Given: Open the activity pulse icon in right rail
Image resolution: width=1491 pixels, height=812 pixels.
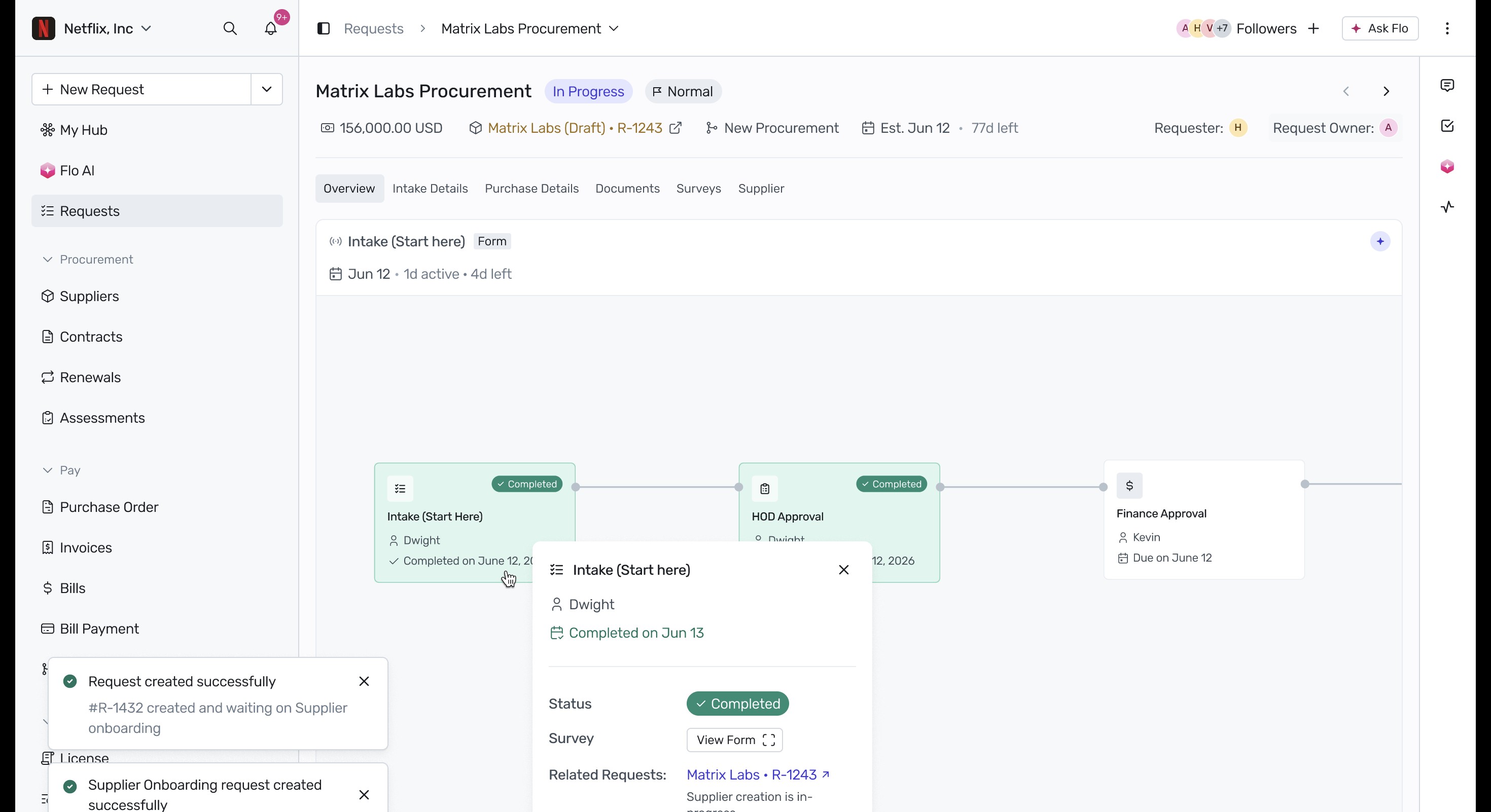Looking at the screenshot, I should click(x=1447, y=207).
